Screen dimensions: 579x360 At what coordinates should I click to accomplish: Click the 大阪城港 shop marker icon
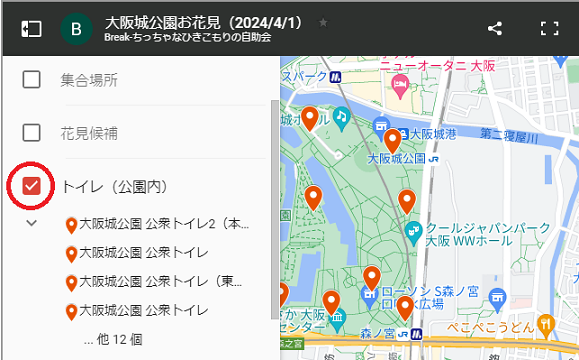click(x=381, y=127)
